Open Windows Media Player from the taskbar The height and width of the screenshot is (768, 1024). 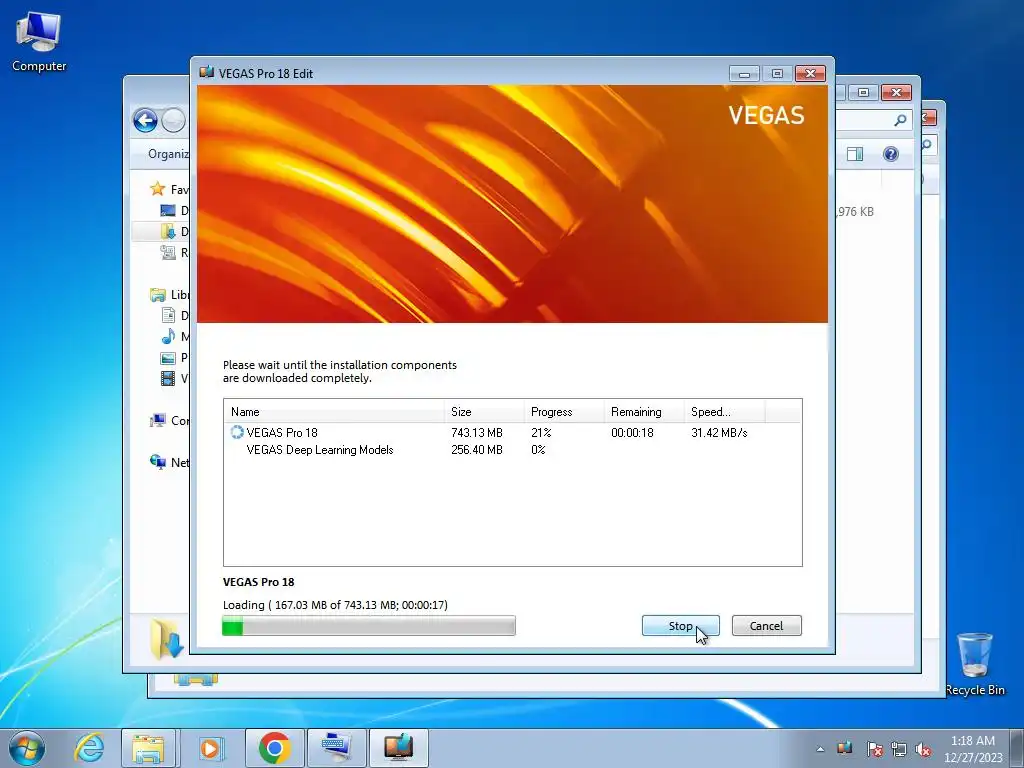click(210, 748)
